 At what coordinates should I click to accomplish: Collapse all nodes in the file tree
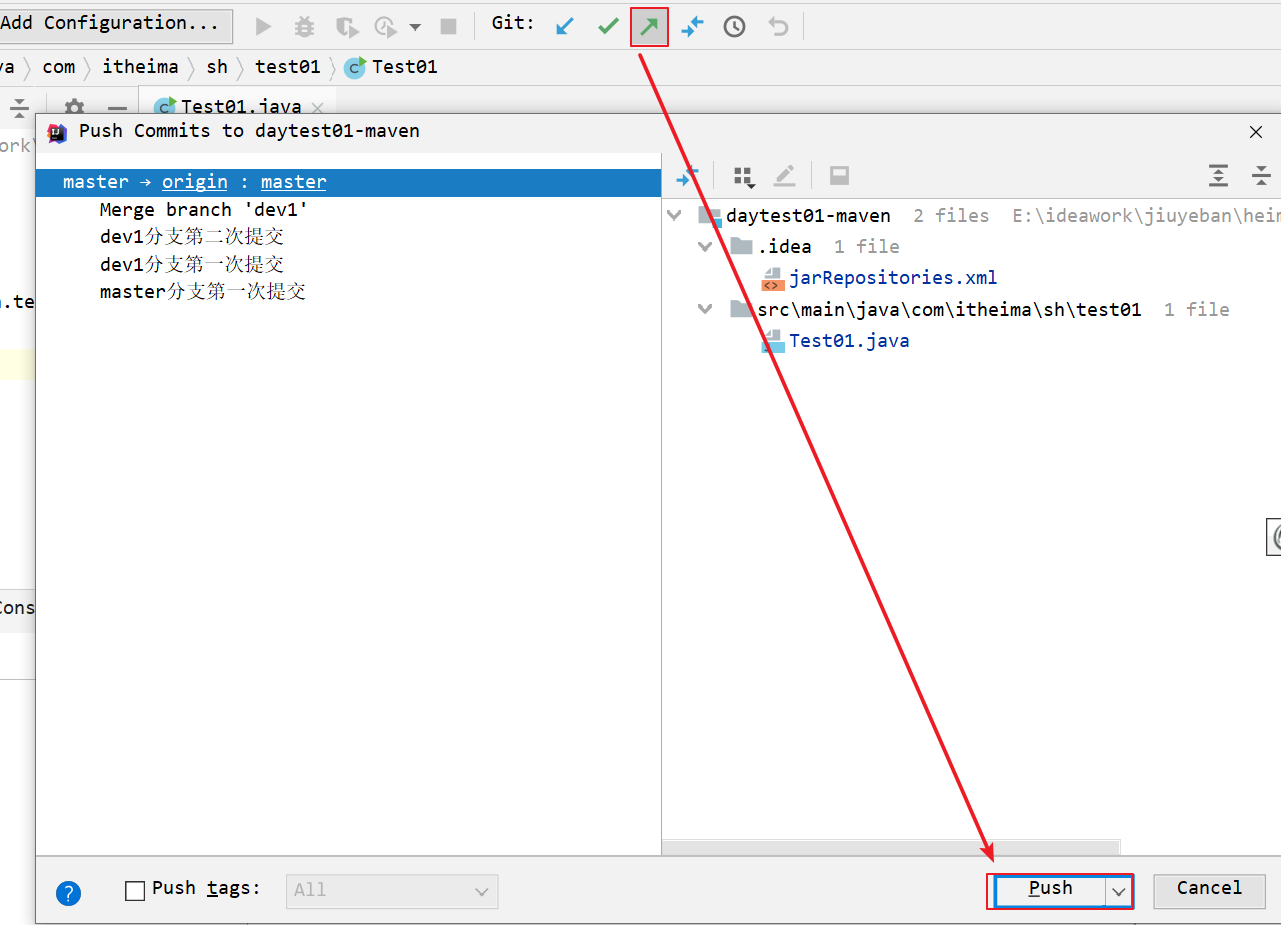1261,176
